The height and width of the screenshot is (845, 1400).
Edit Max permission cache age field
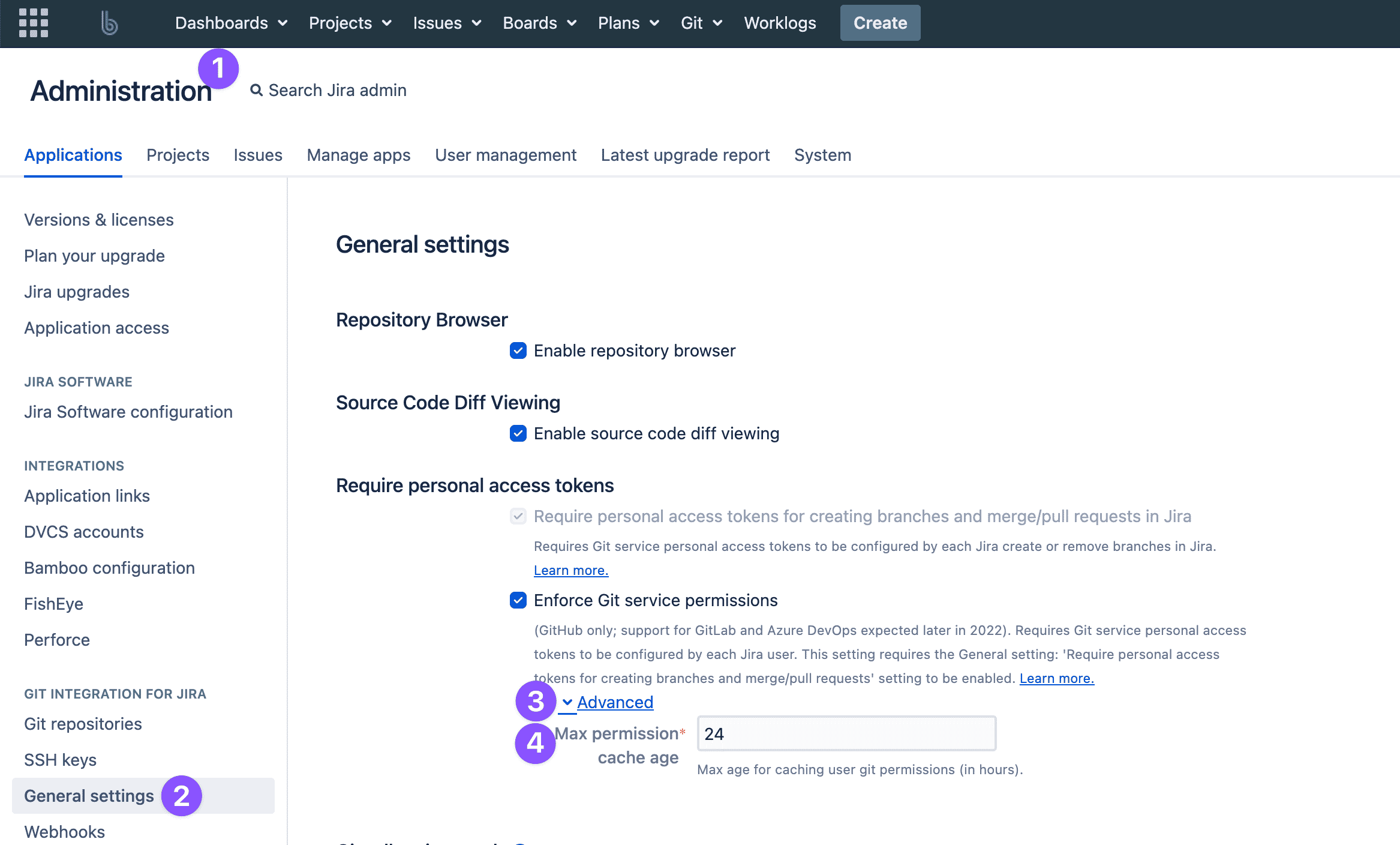click(844, 733)
